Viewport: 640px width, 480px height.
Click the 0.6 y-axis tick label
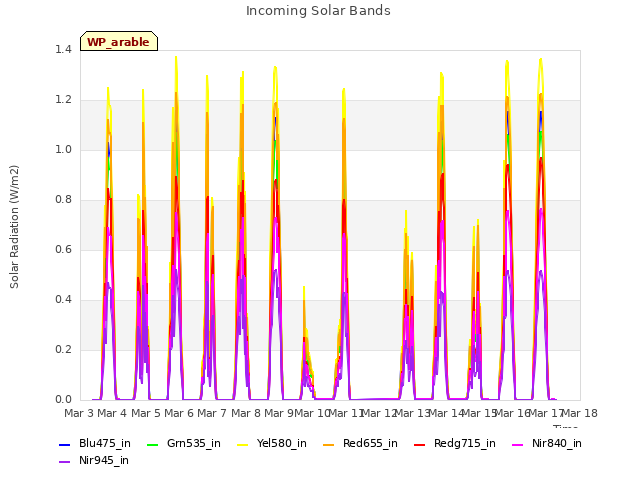[63, 250]
